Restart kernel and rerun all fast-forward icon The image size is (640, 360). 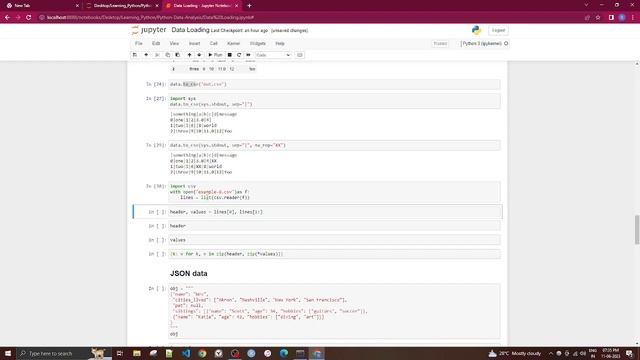coord(249,55)
